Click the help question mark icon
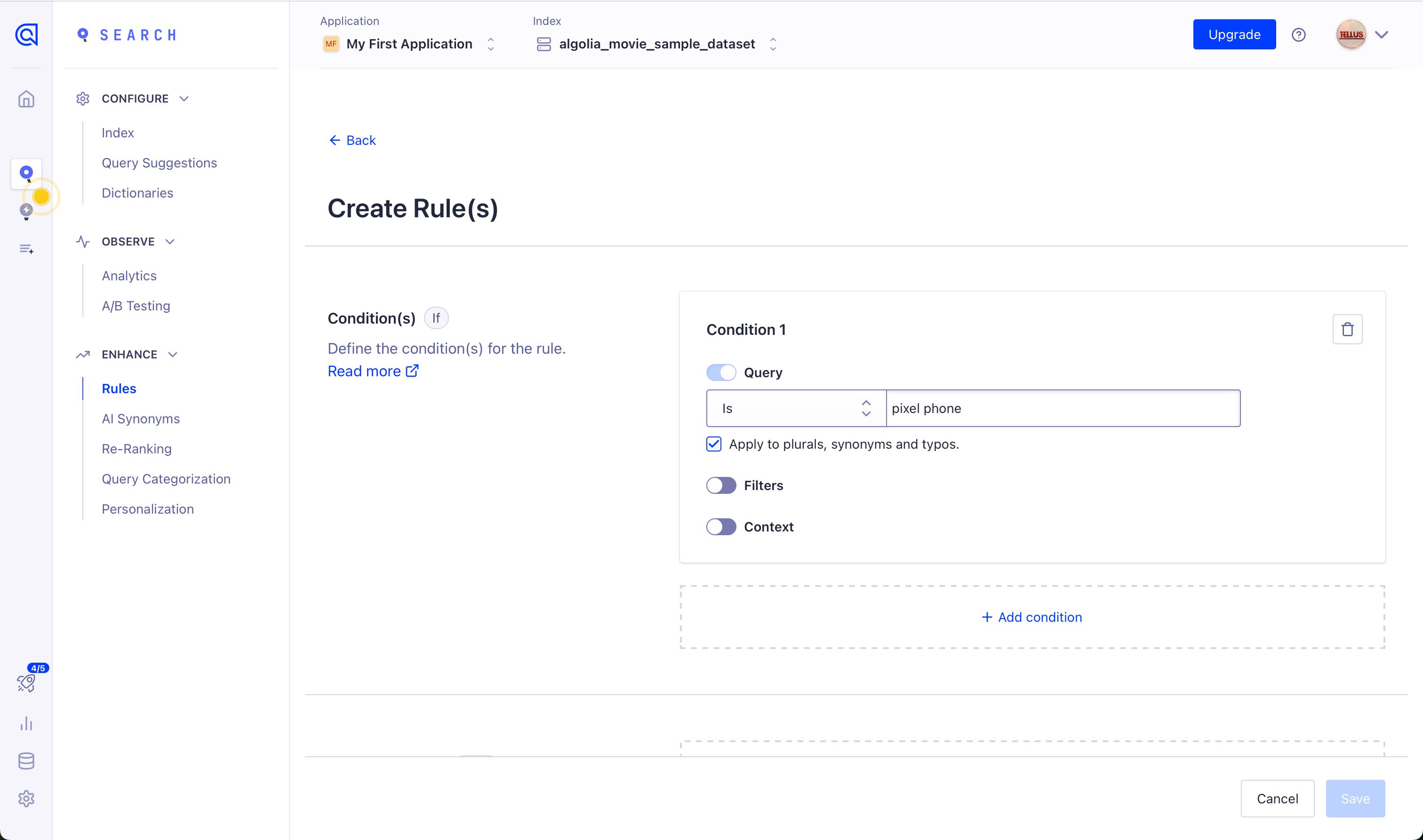The height and width of the screenshot is (840, 1423). pyautogui.click(x=1298, y=35)
